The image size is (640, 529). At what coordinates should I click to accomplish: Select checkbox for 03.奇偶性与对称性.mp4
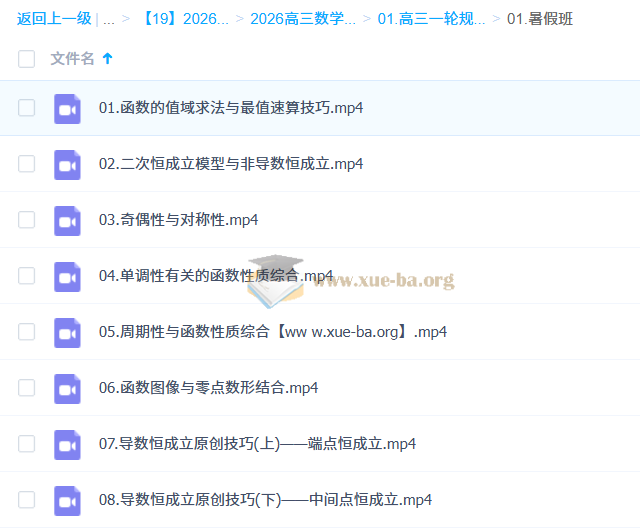click(x=26, y=220)
